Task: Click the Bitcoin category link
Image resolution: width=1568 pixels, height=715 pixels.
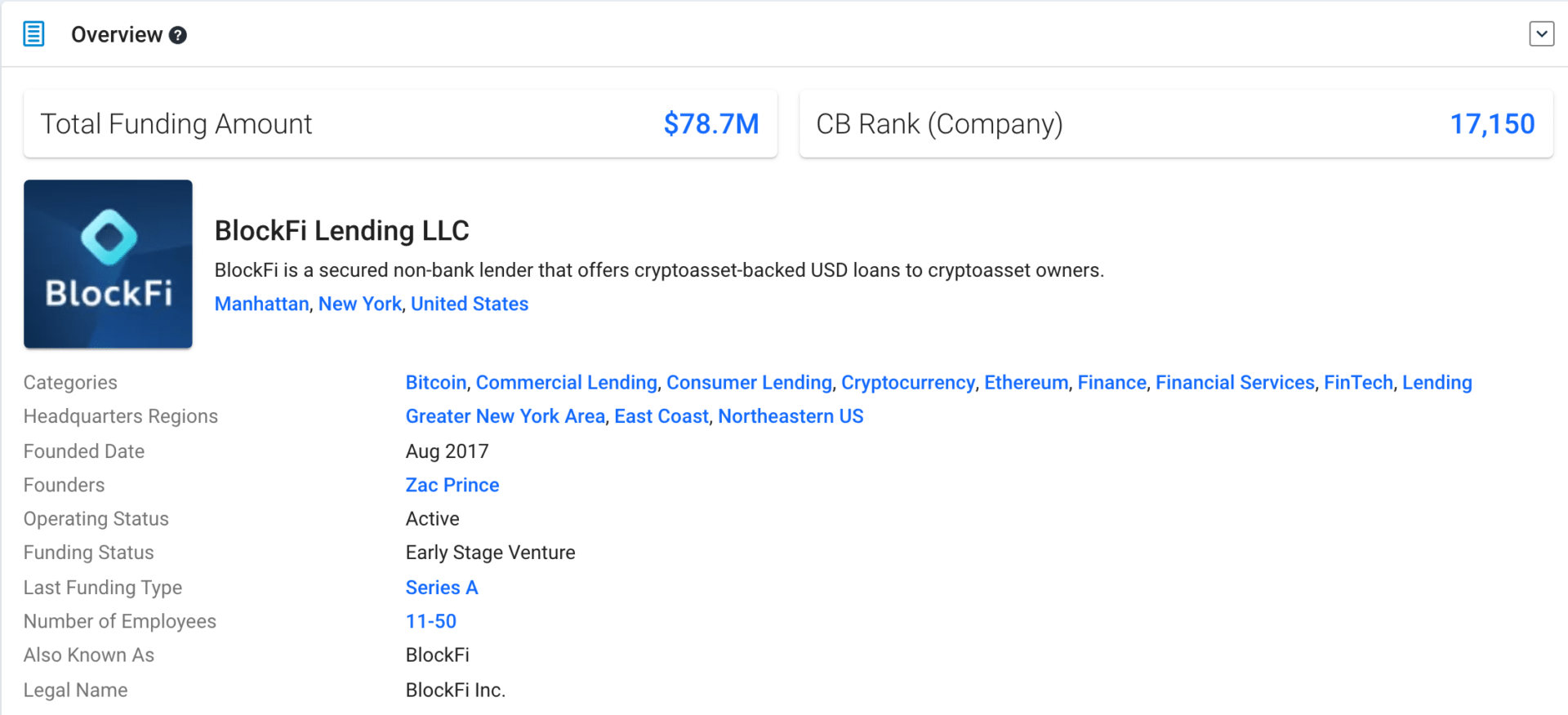Action: coord(435,382)
